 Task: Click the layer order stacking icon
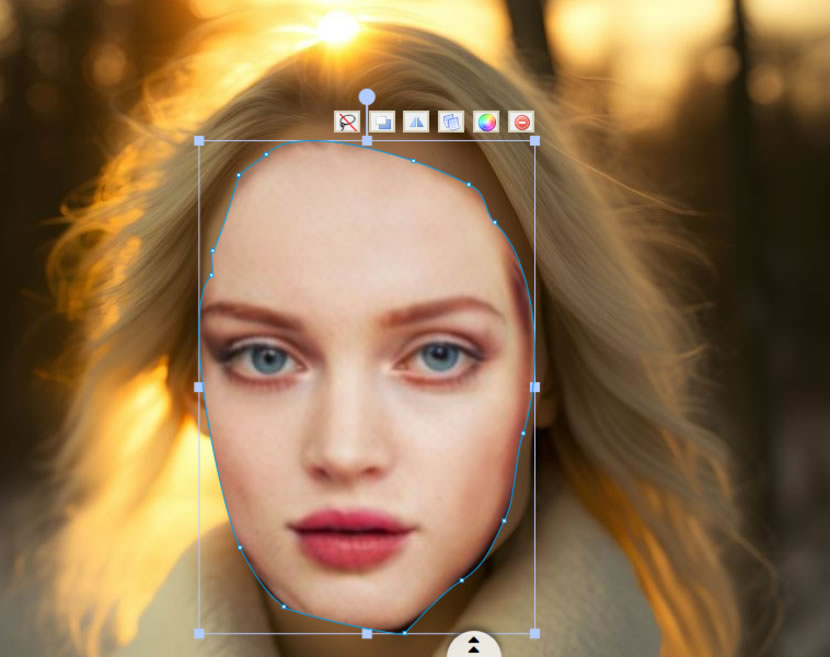click(382, 122)
